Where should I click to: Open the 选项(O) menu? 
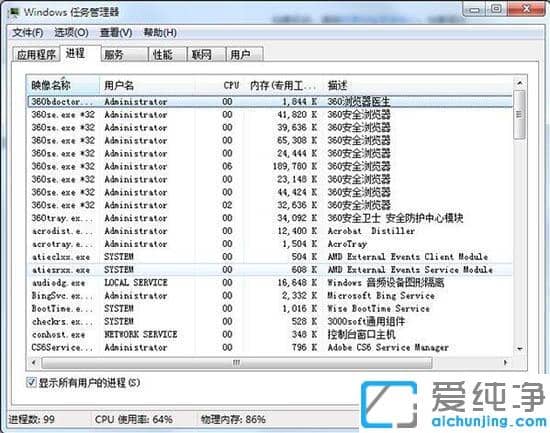point(71,33)
